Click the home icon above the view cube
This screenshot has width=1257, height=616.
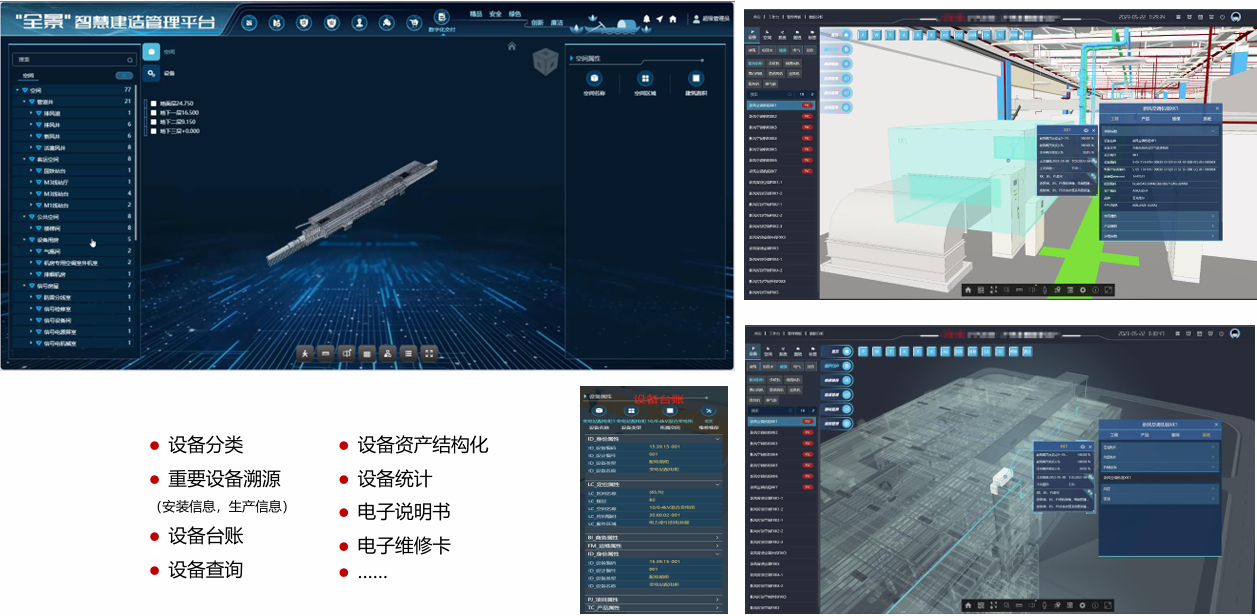[512, 46]
